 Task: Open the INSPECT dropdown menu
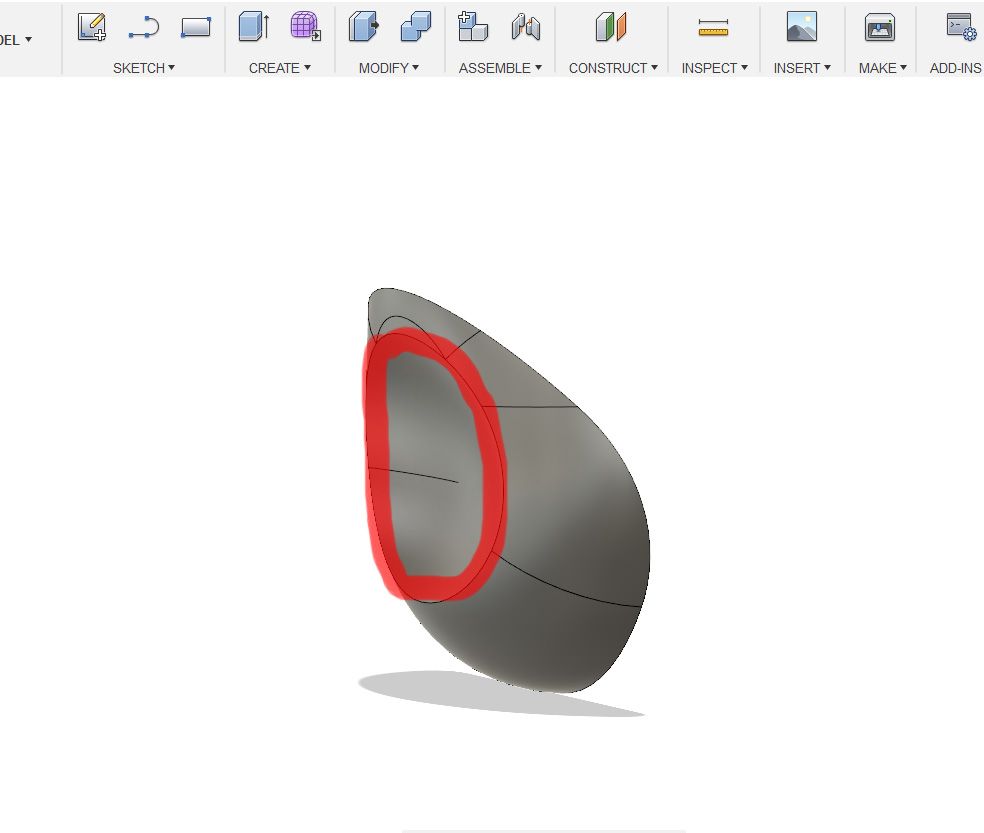pyautogui.click(x=715, y=68)
